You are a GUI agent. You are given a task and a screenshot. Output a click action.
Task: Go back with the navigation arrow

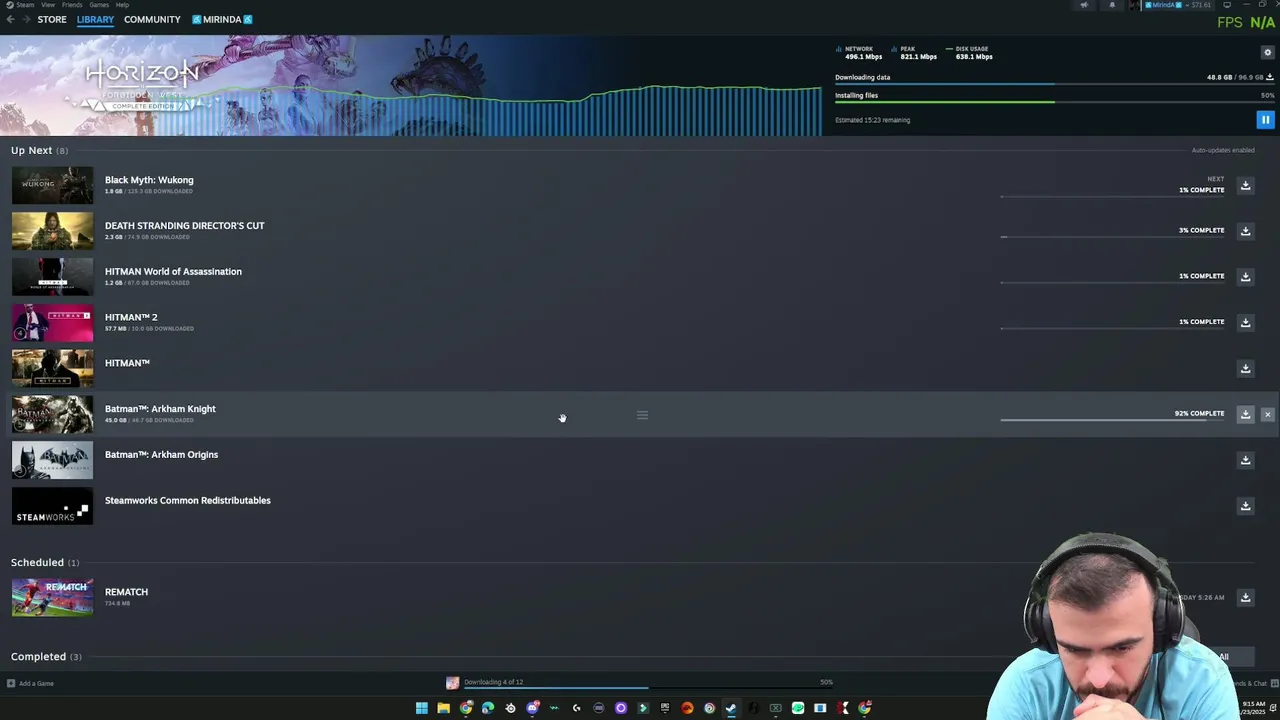click(10, 19)
